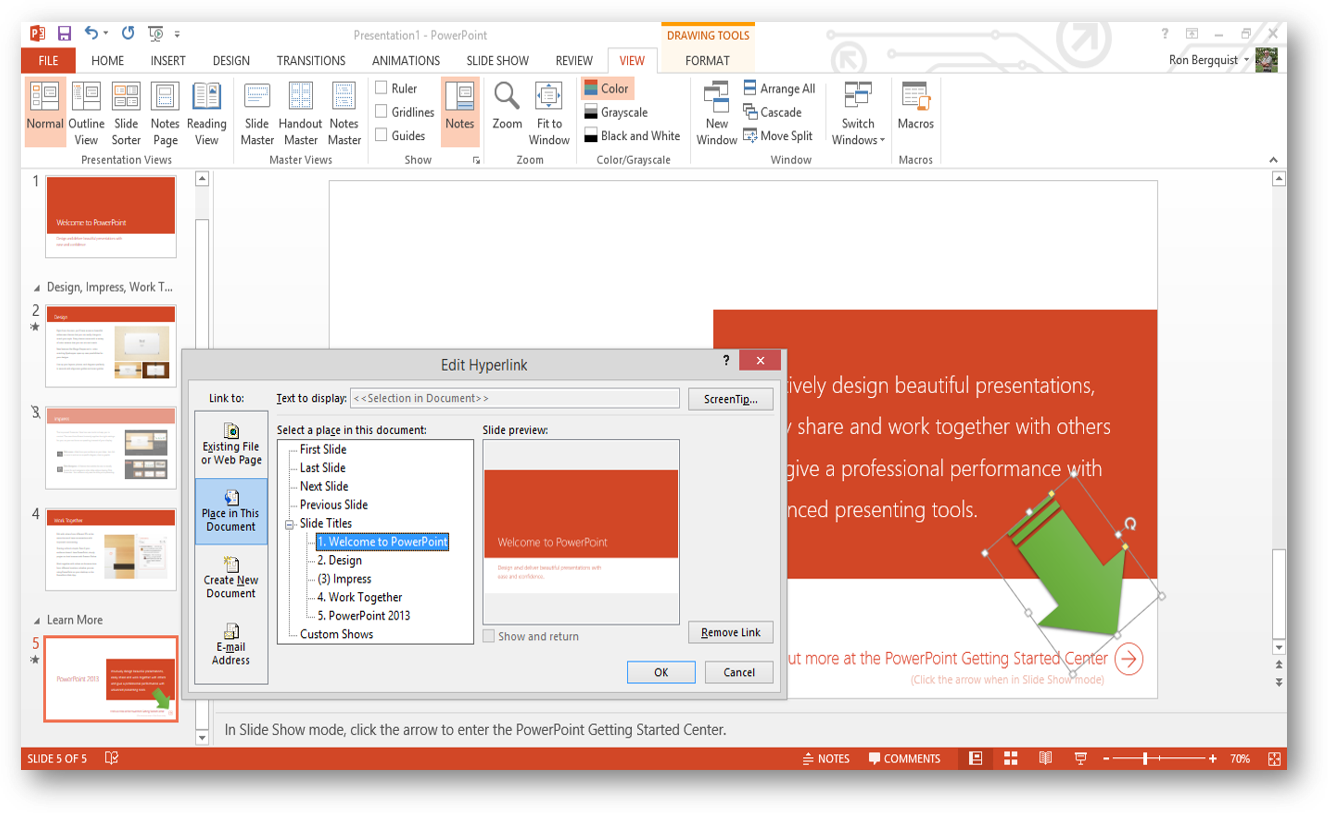Click the New Window icon
This screenshot has width=1328, height=813.
coord(716,97)
